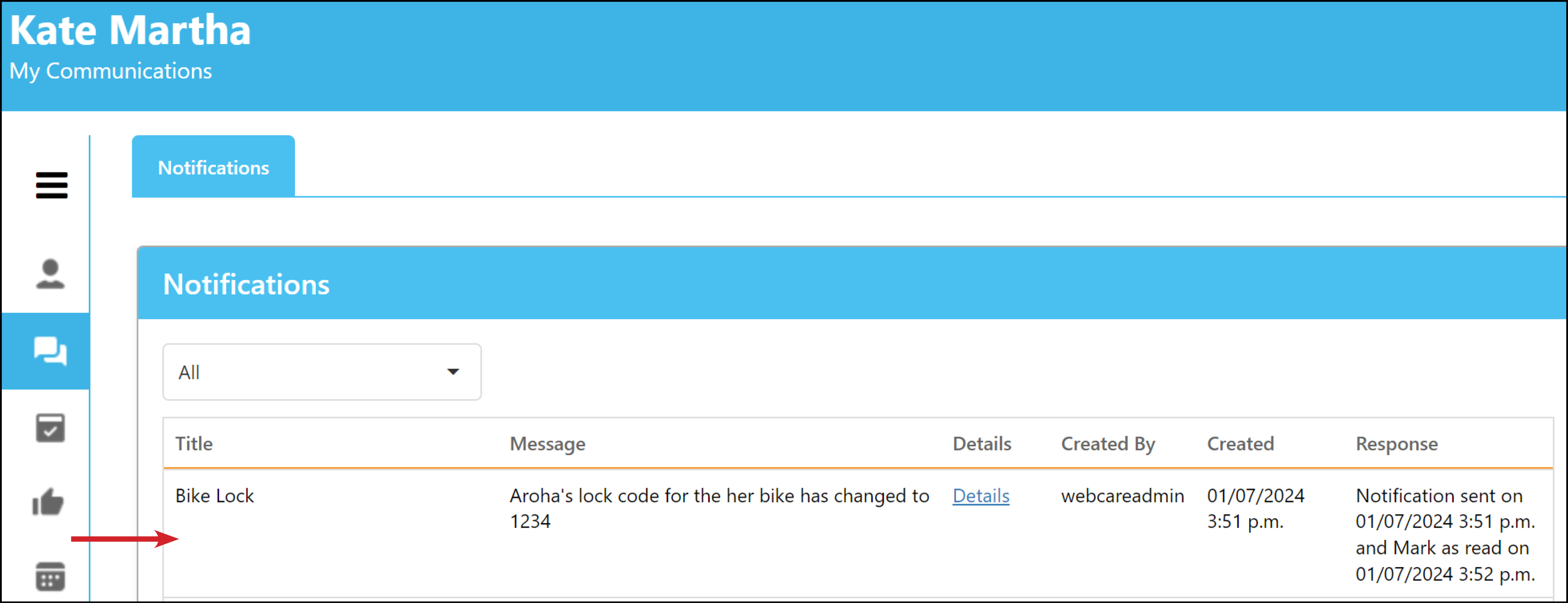
Task: Expand the All filter dropdown
Action: tap(322, 372)
